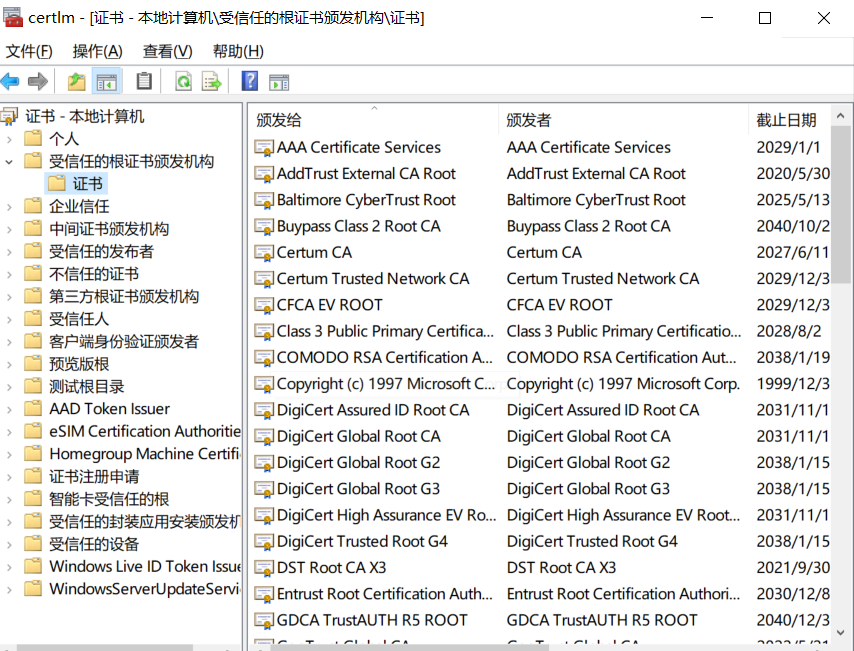
Task: Click certificate icon beside CFCA EV ROOT
Action: 264,305
